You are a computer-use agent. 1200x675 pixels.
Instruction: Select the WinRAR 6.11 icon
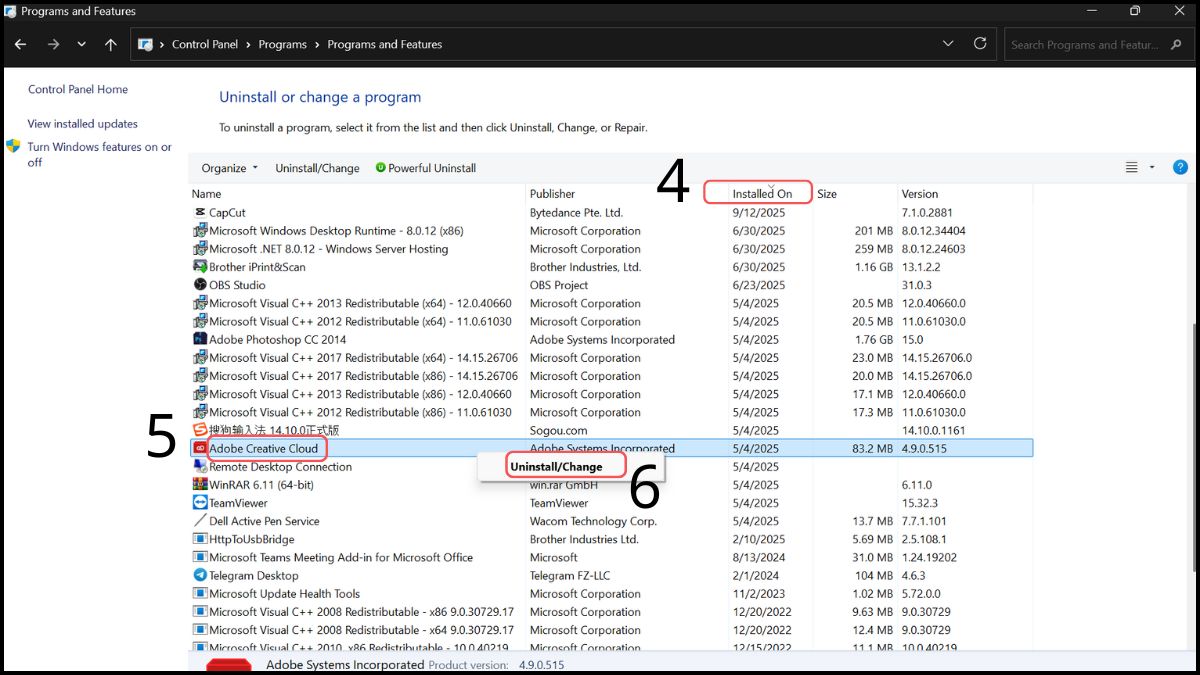199,485
